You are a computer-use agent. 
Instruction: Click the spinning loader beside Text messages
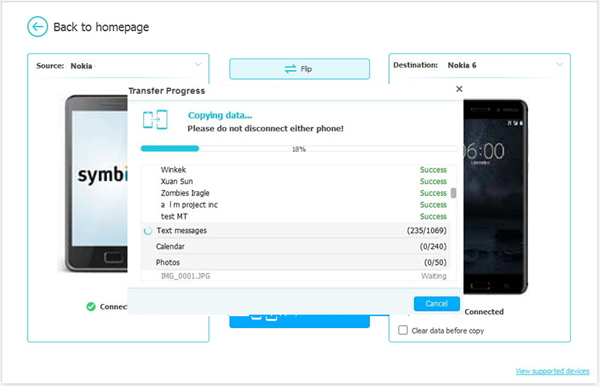(148, 231)
